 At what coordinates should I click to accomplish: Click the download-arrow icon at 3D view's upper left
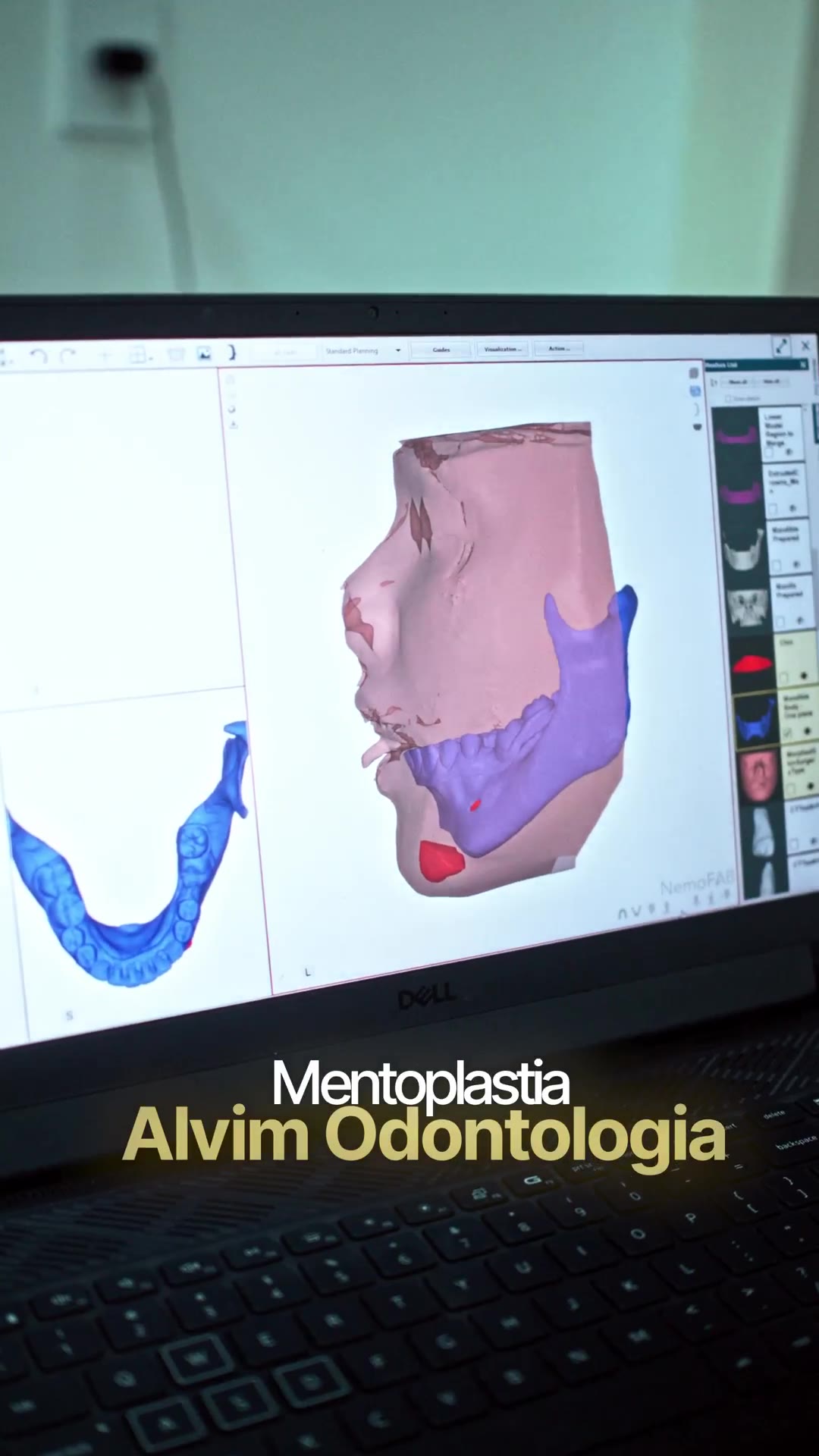pos(234,425)
